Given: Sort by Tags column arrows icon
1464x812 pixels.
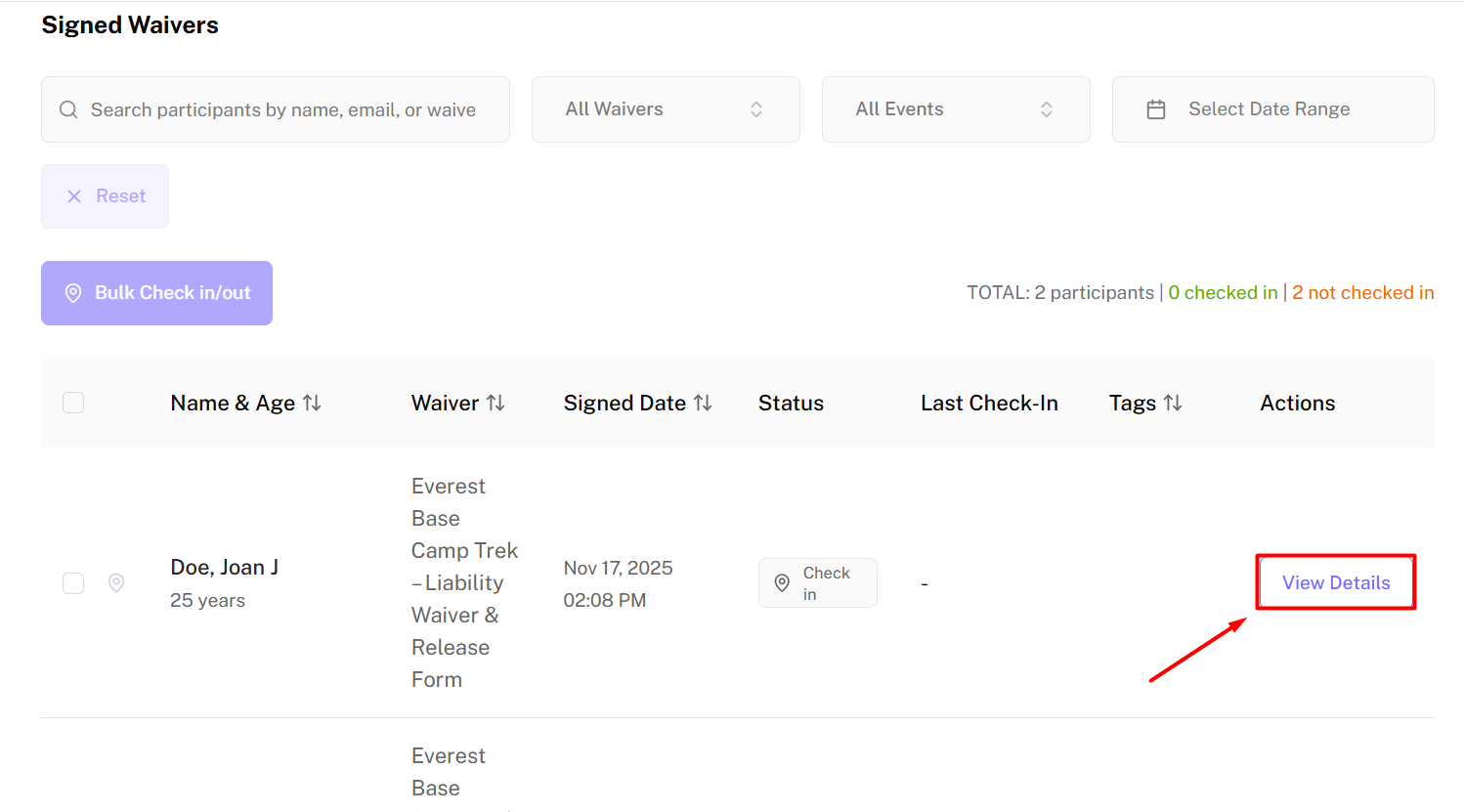Looking at the screenshot, I should [x=1173, y=403].
